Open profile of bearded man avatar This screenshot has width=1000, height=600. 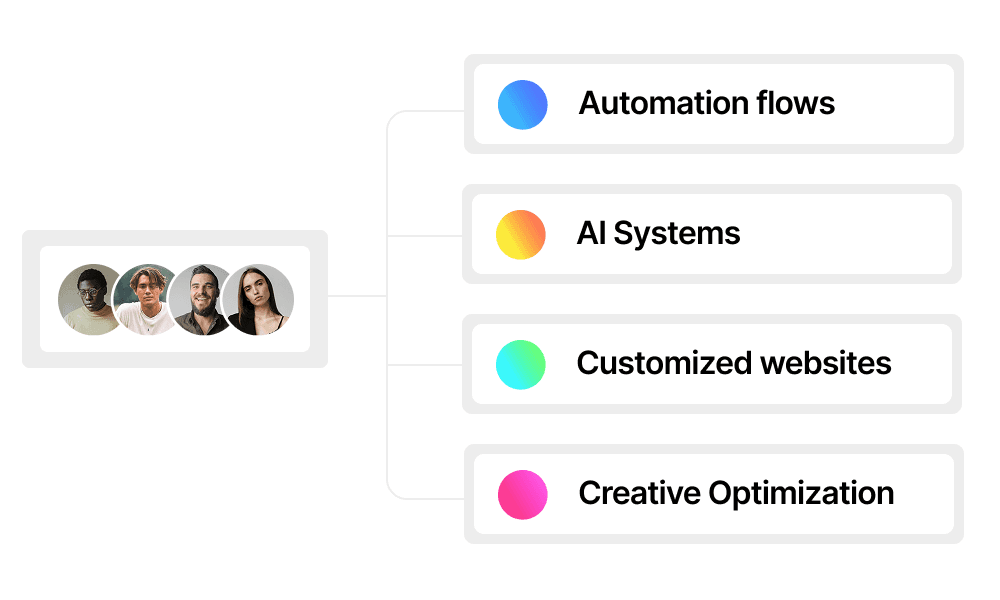tap(201, 299)
